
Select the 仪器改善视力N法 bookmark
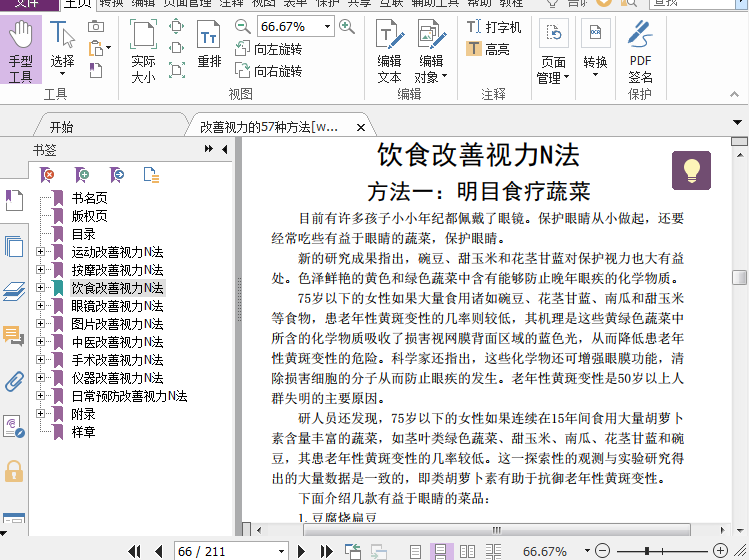[118, 378]
